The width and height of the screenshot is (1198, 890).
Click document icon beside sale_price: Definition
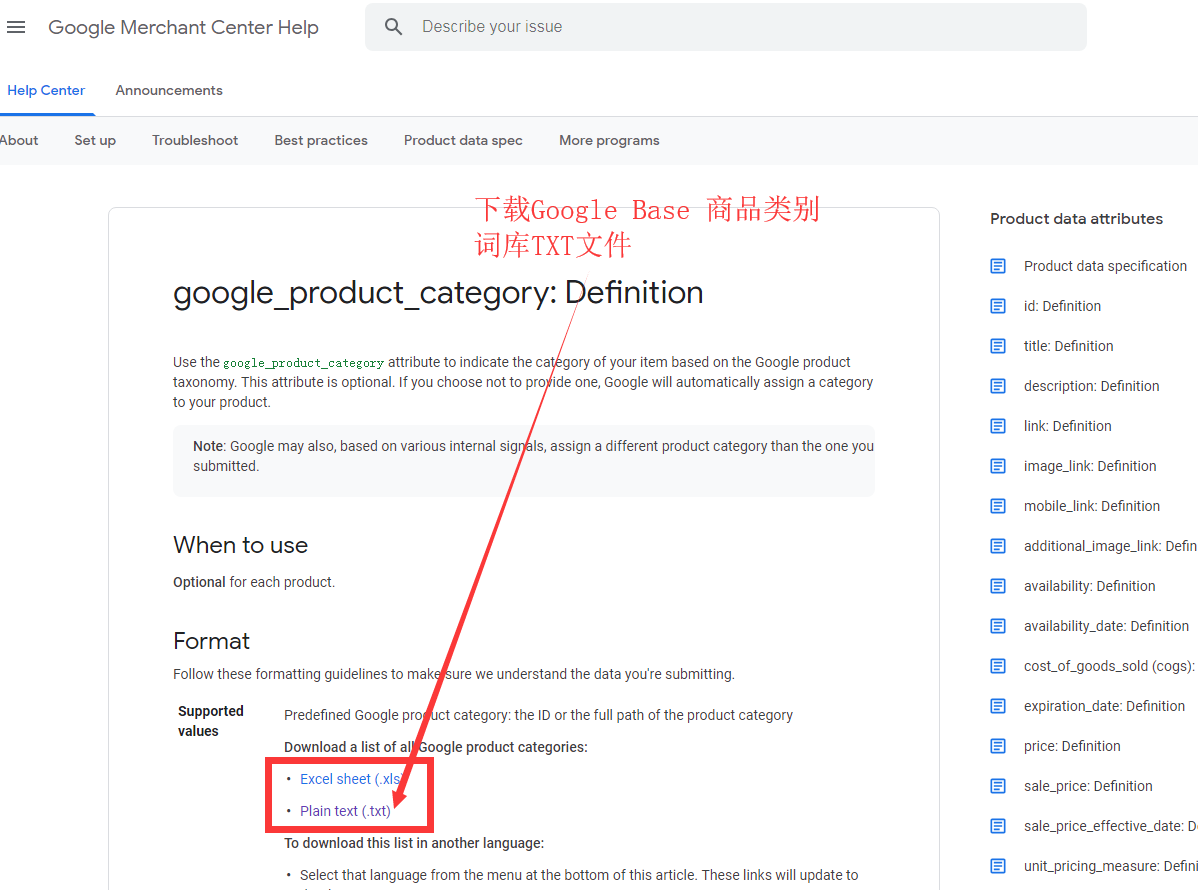(998, 786)
